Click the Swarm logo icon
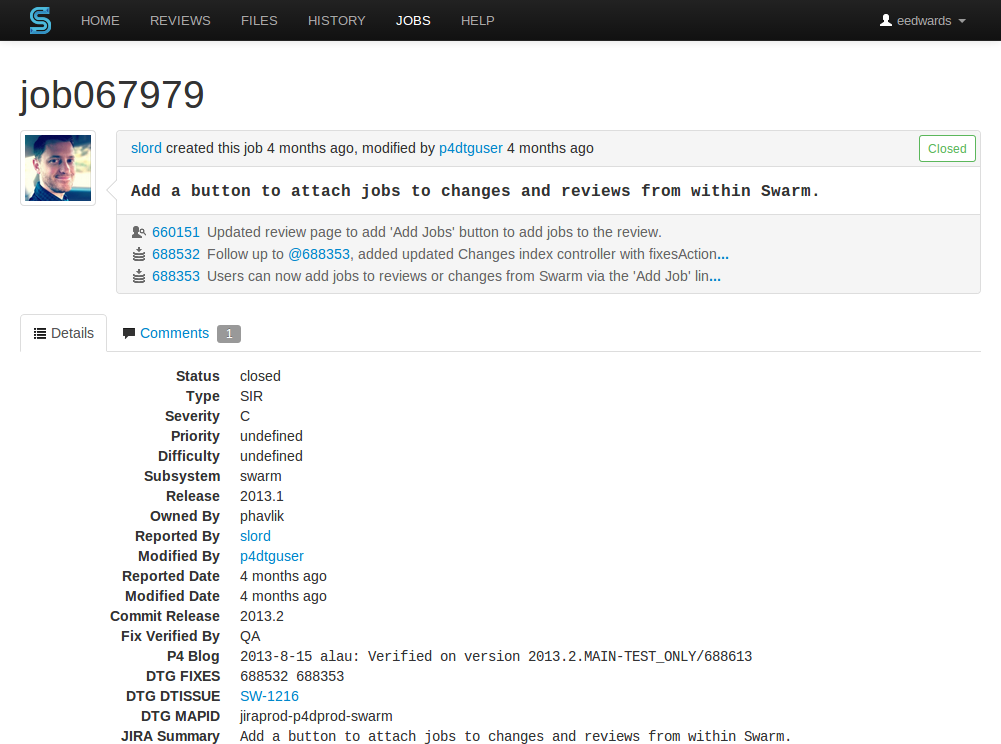Image resolution: width=1001 pixels, height=744 pixels. 40,20
